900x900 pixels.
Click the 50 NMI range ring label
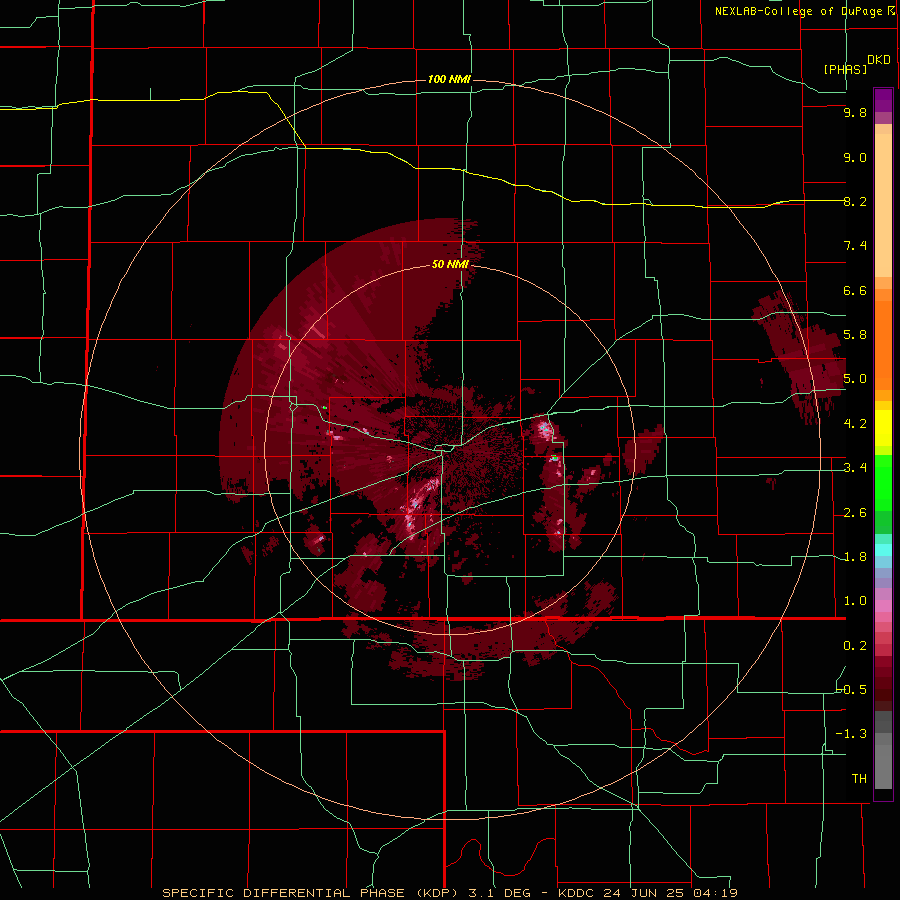450,264
